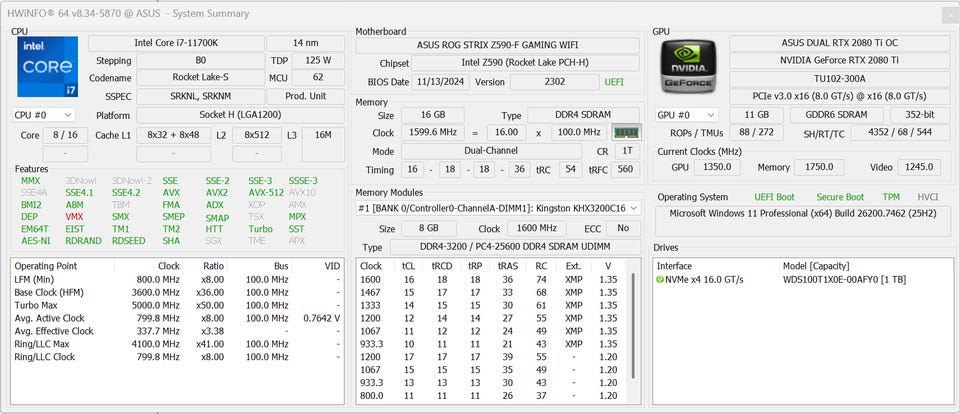This screenshot has height=414, width=960.
Task: Click the AVX-512 feature label
Action: [x=265, y=193]
